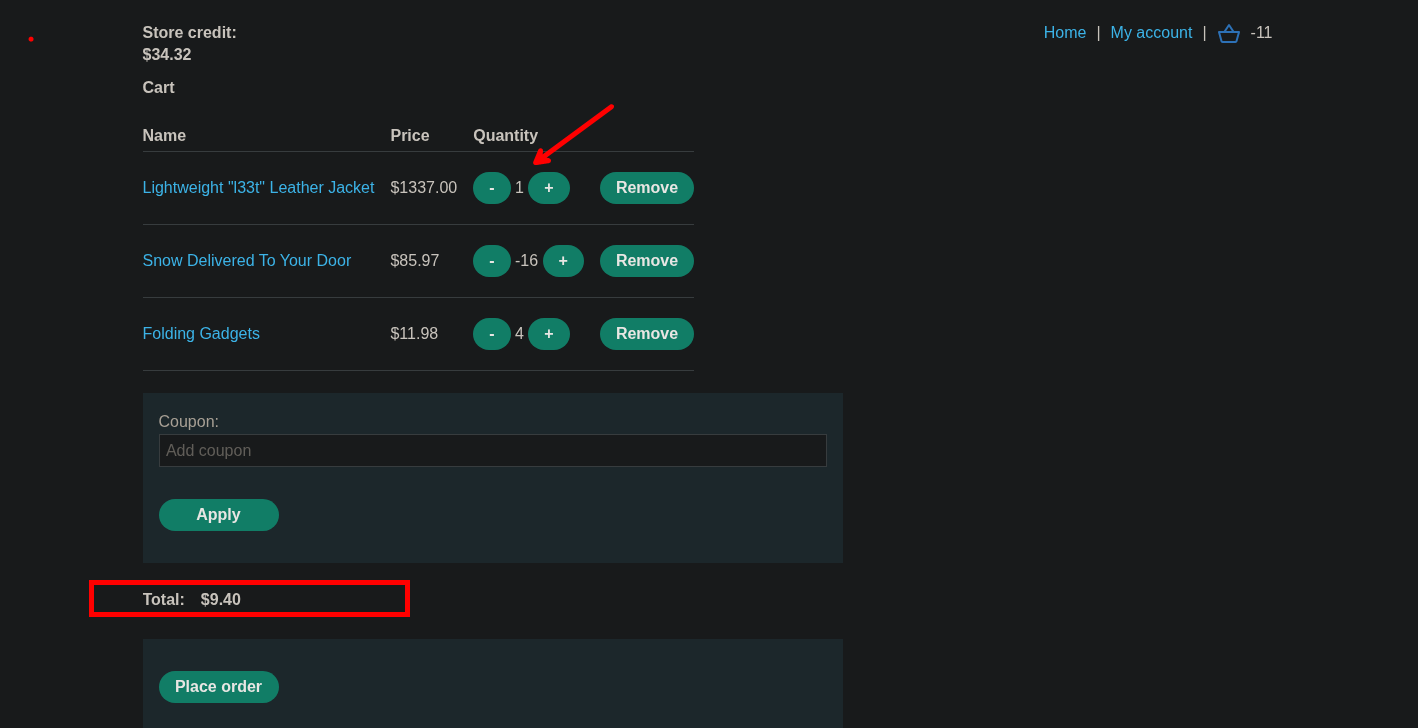
Task: Click the Place order button
Action: [x=218, y=687]
